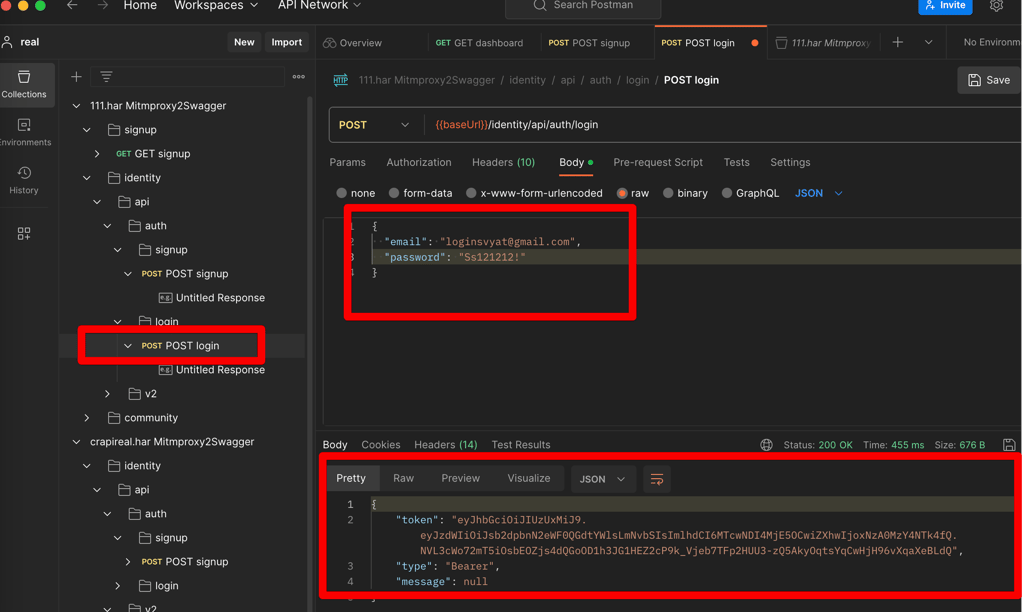Open the configure workspace sidebar grid icon
Viewport: 1024px width, 612px height.
point(24,233)
